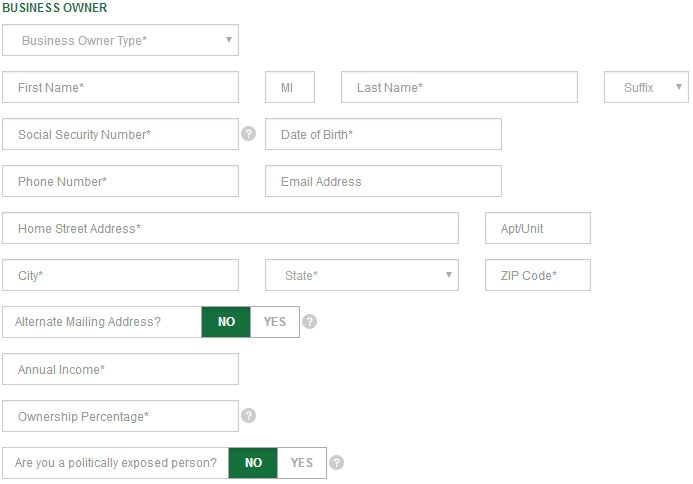Select the ZIP Code input
This screenshot has height=484, width=693.
coord(537,275)
